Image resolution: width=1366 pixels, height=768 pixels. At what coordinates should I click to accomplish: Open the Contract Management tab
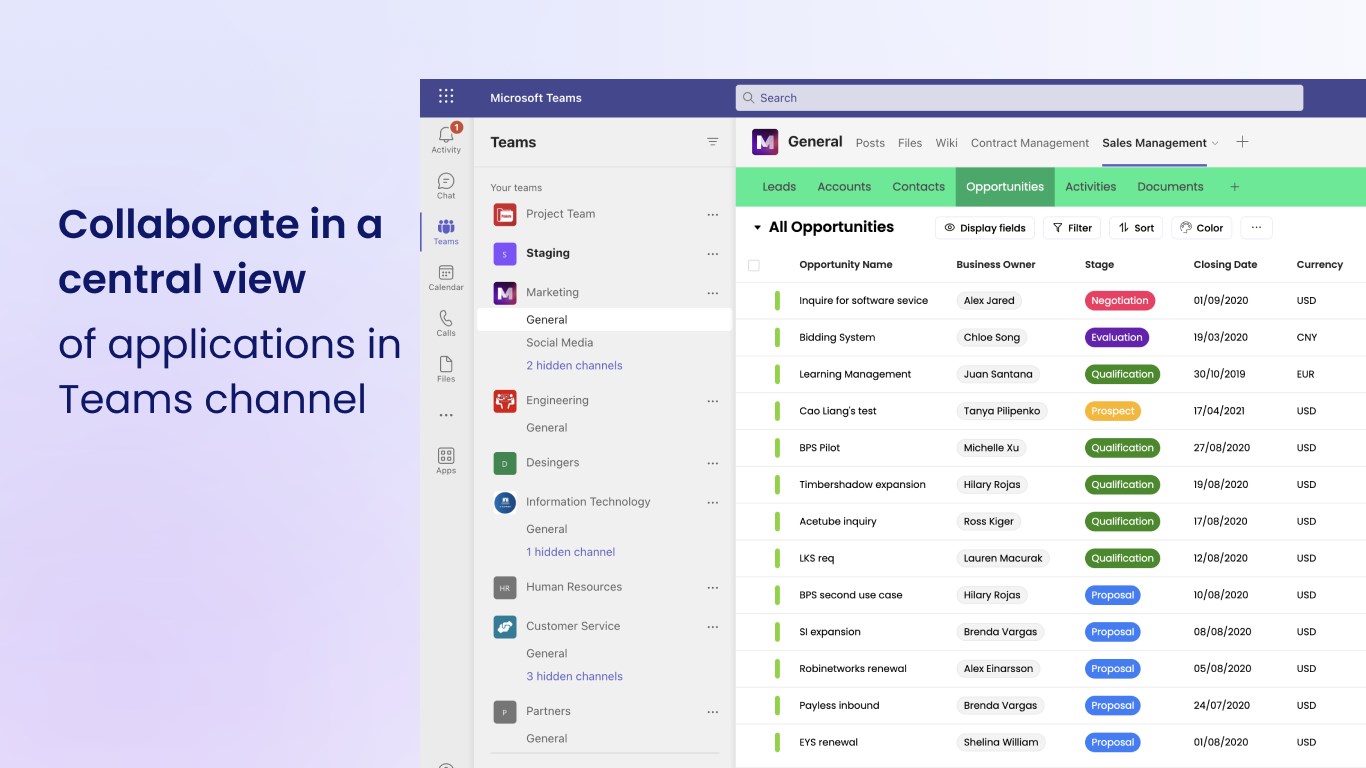(x=1030, y=143)
